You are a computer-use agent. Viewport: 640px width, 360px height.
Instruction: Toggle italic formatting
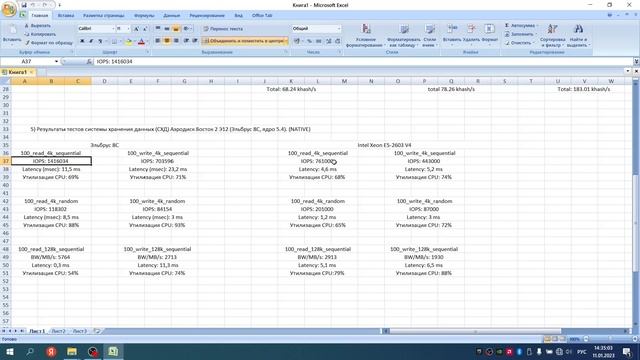pyautogui.click(x=91, y=41)
